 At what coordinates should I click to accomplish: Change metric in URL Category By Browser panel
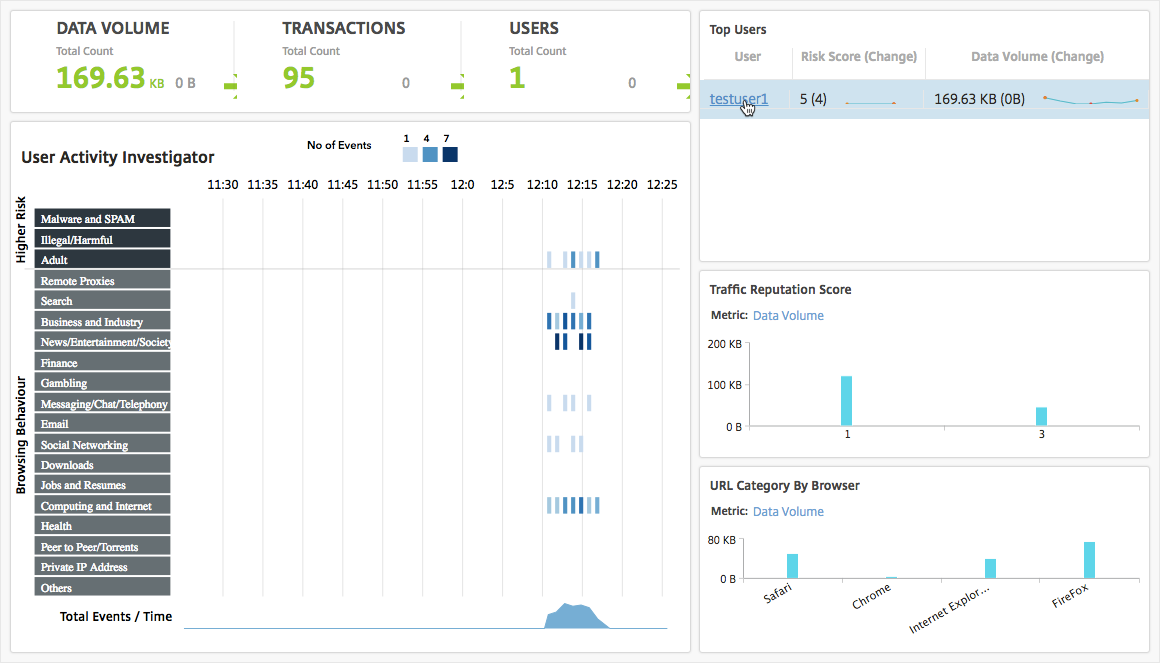[788, 512]
